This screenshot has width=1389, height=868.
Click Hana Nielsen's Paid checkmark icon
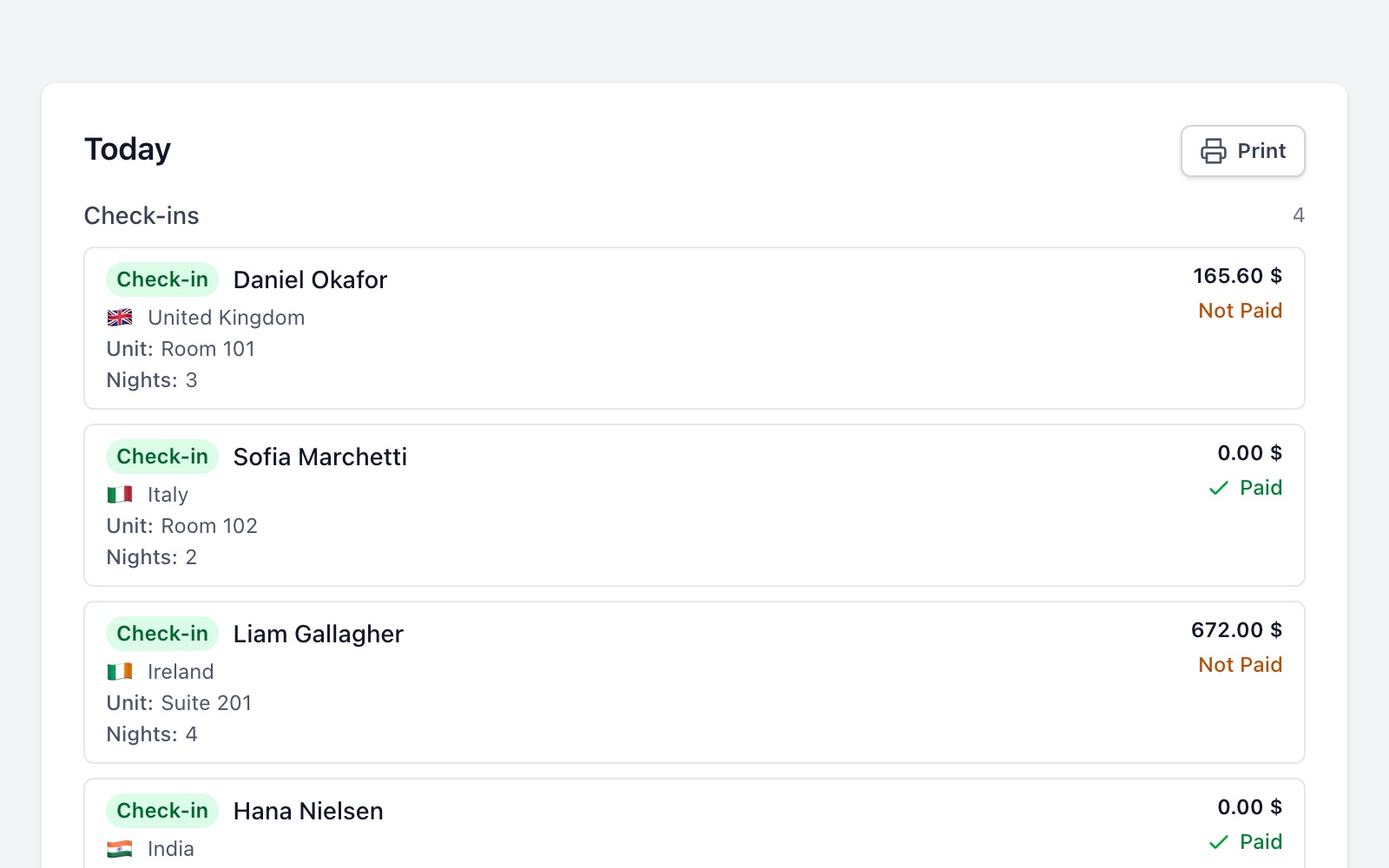pos(1219,842)
